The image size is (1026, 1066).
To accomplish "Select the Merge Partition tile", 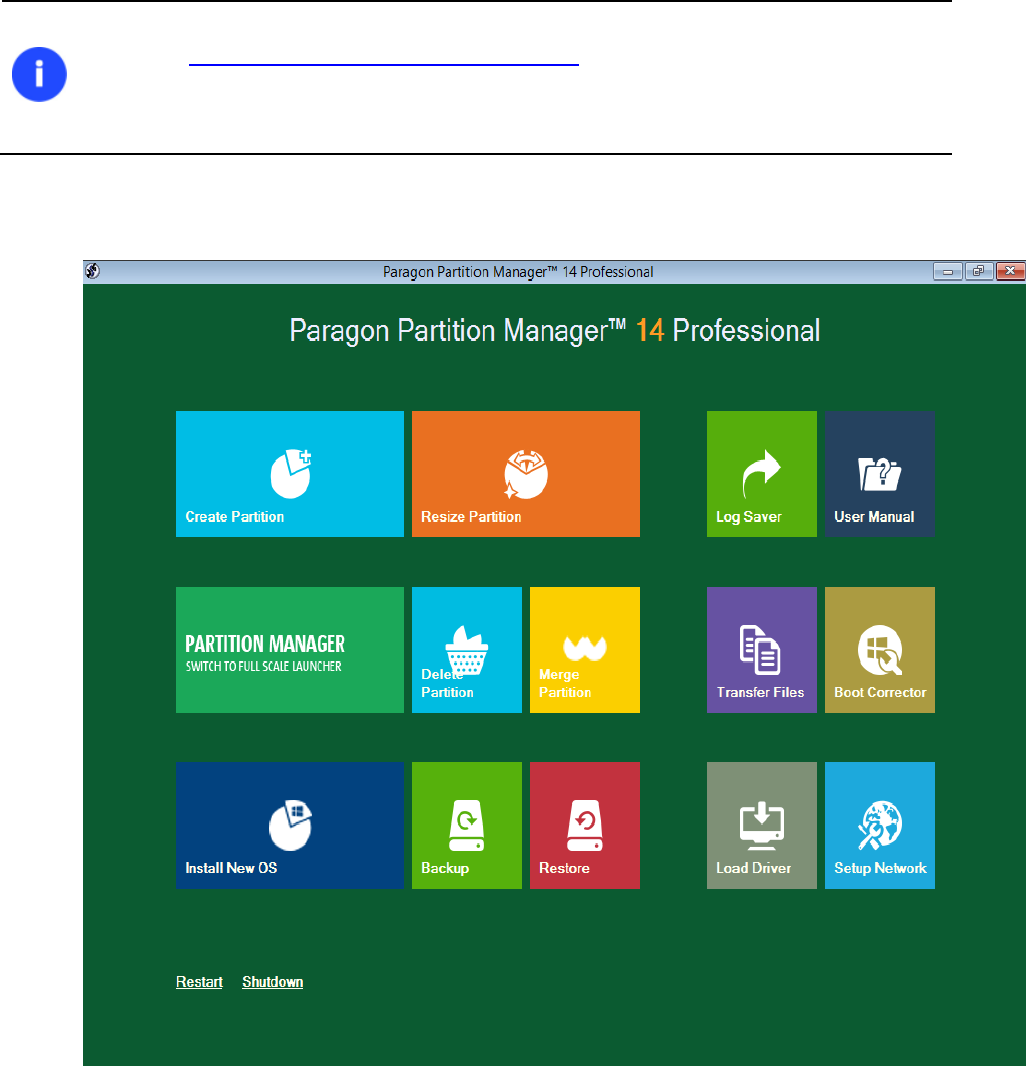I will 585,650.
